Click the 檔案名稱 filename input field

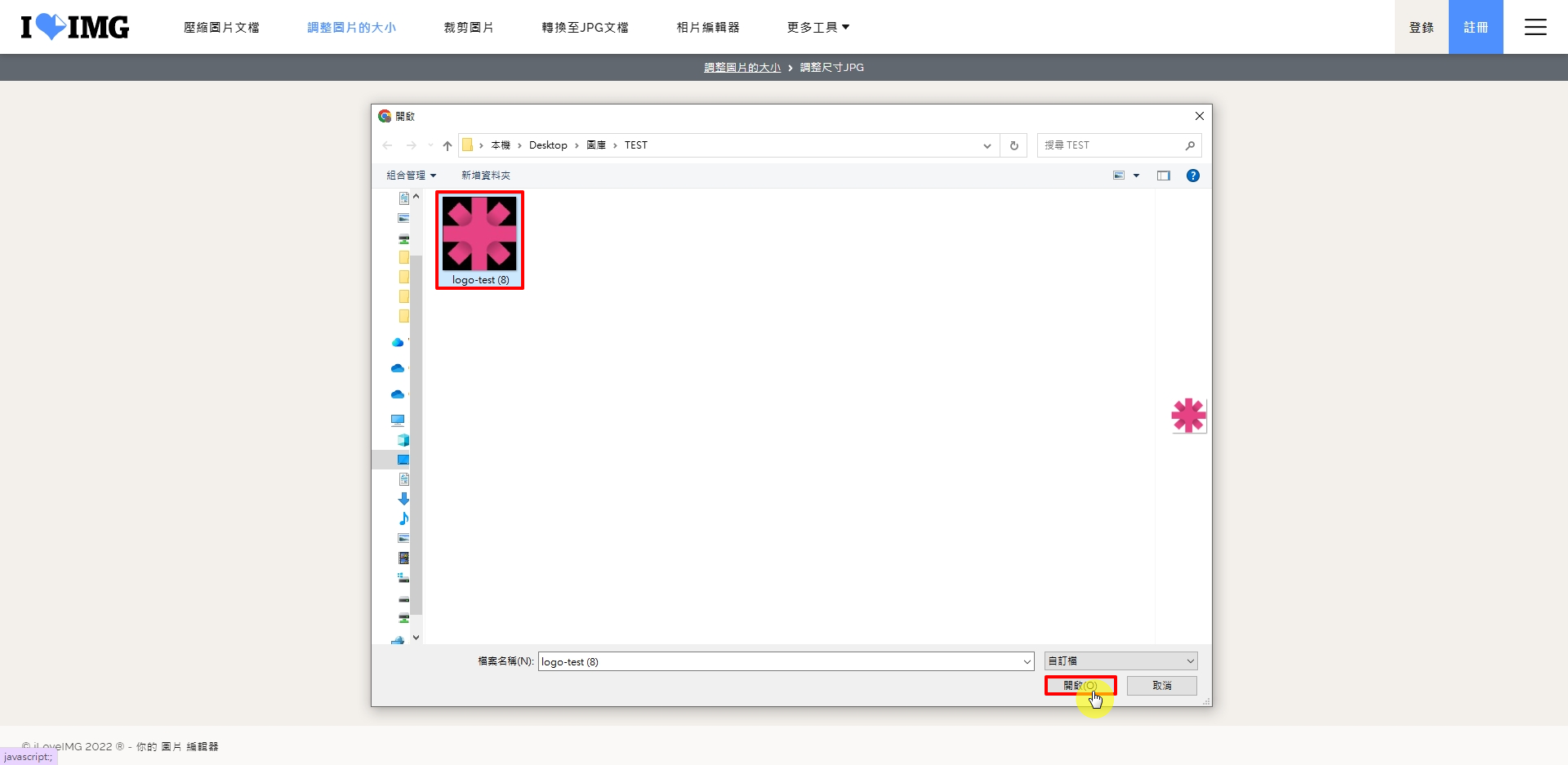(x=779, y=661)
